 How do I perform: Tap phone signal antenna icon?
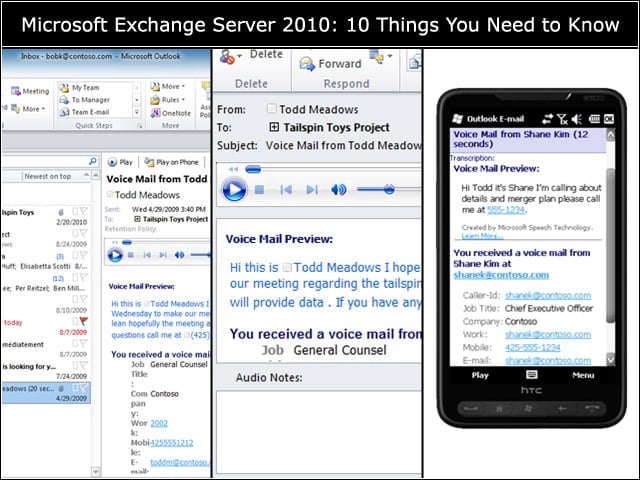point(562,119)
